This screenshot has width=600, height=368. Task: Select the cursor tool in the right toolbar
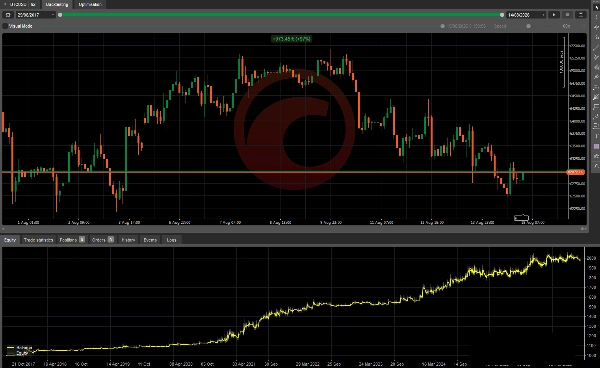[596, 7]
